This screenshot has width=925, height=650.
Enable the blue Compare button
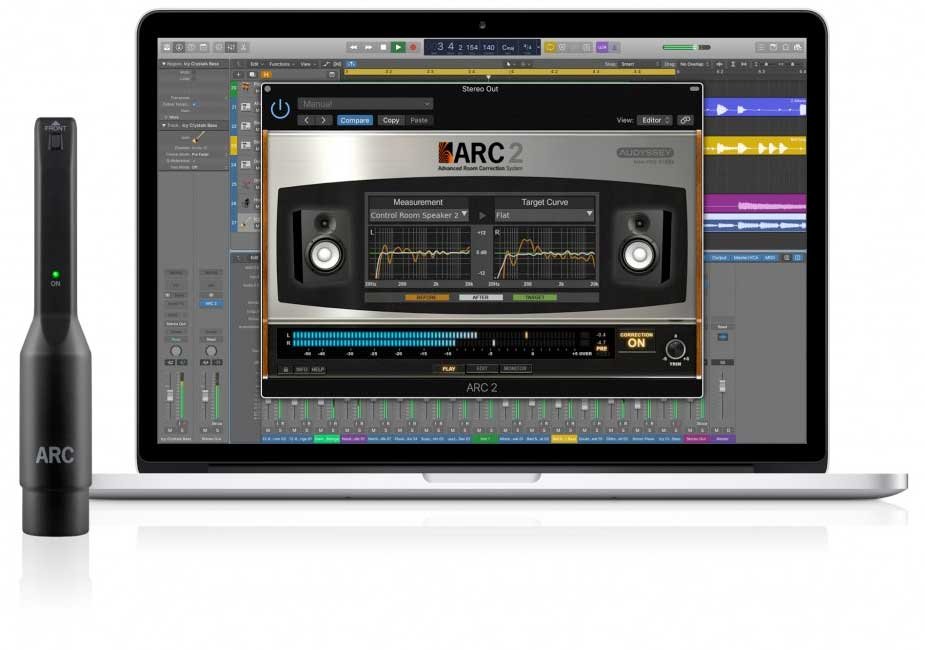355,120
